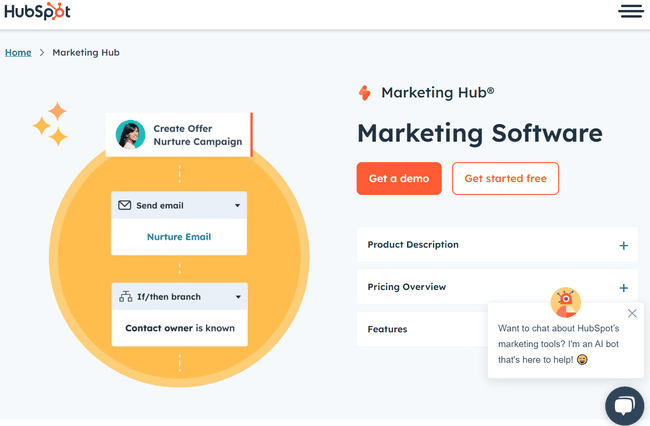Click the If/then branch icon
Image resolution: width=650 pixels, height=426 pixels.
(126, 297)
